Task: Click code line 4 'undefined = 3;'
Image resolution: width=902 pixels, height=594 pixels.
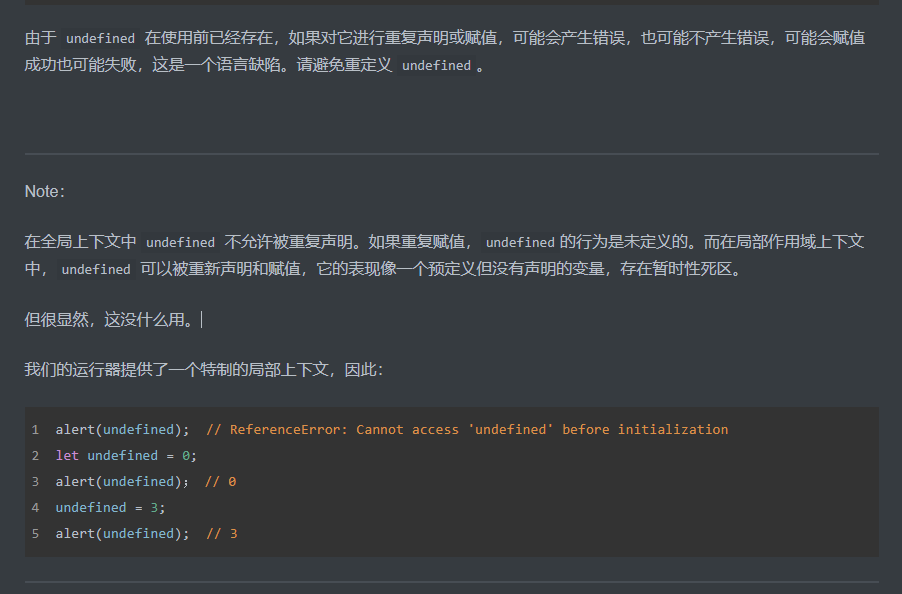Action: tap(110, 508)
